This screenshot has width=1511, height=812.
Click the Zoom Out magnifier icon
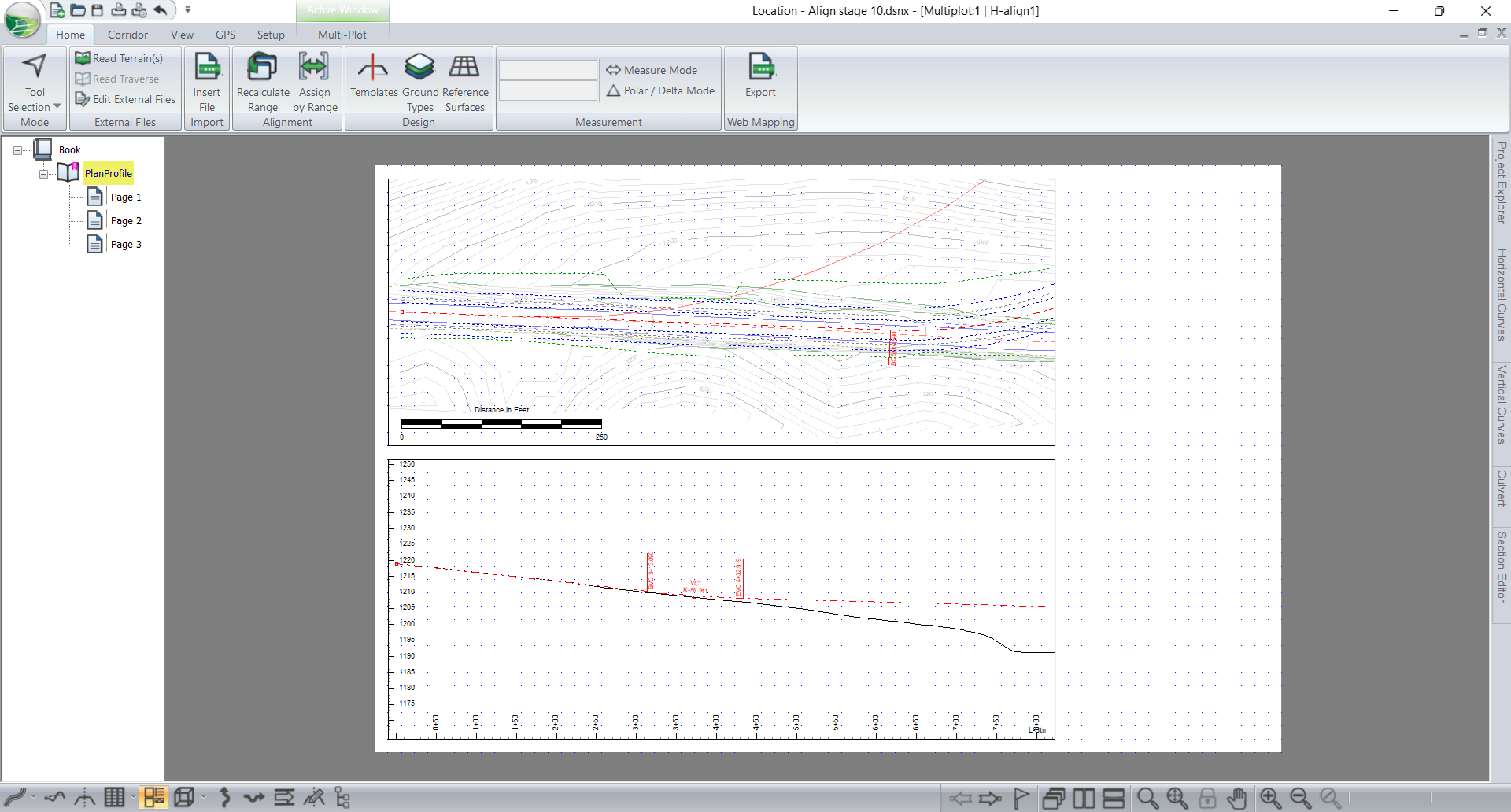point(1301,799)
